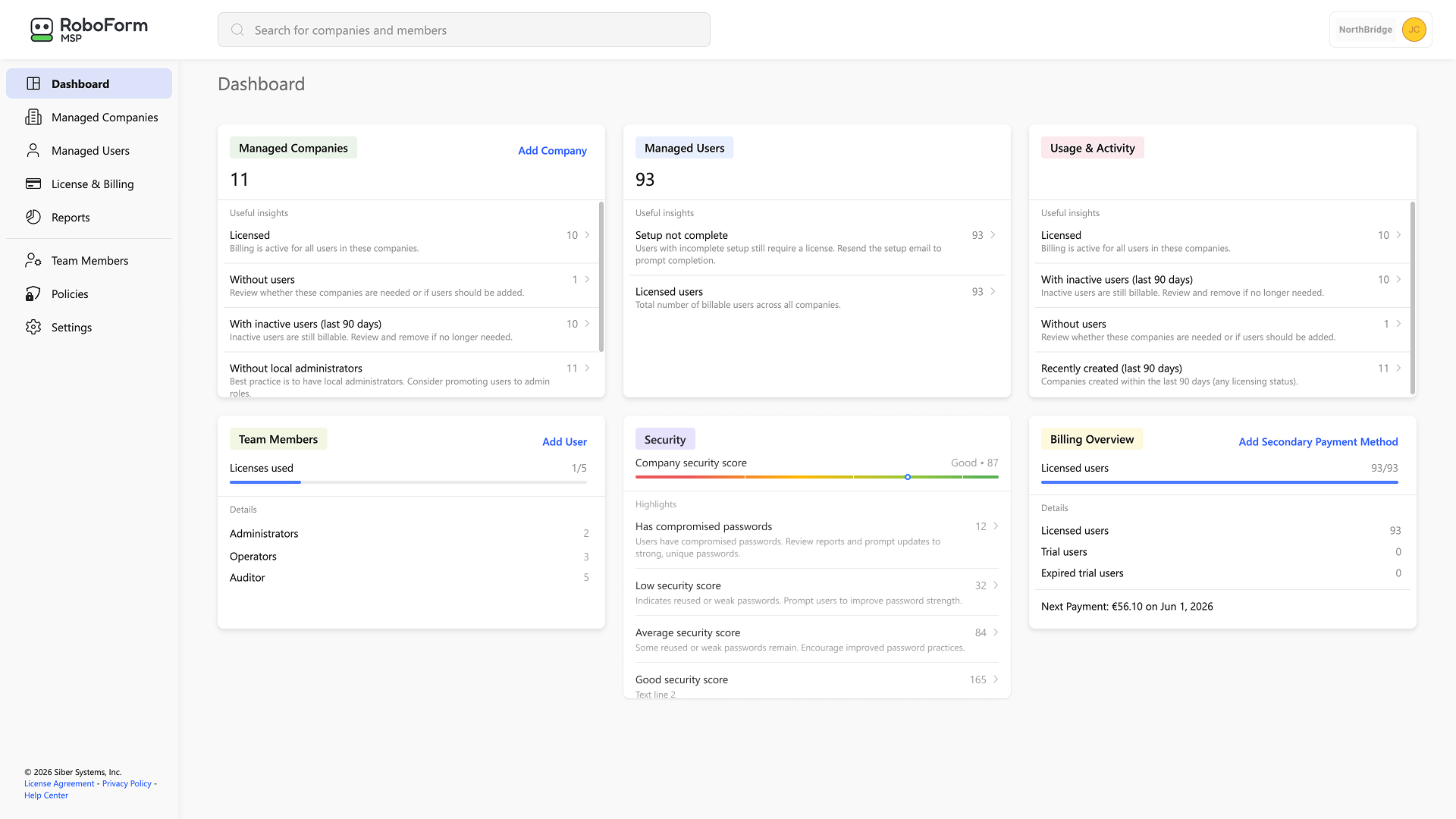Click the Next Payment €56.10 text
This screenshot has height=819, width=1456.
(1127, 606)
